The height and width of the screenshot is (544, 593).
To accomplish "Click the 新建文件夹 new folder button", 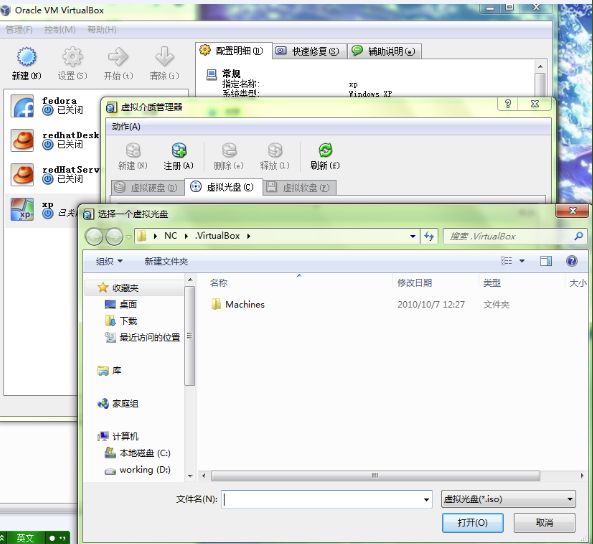I will (x=166, y=261).
